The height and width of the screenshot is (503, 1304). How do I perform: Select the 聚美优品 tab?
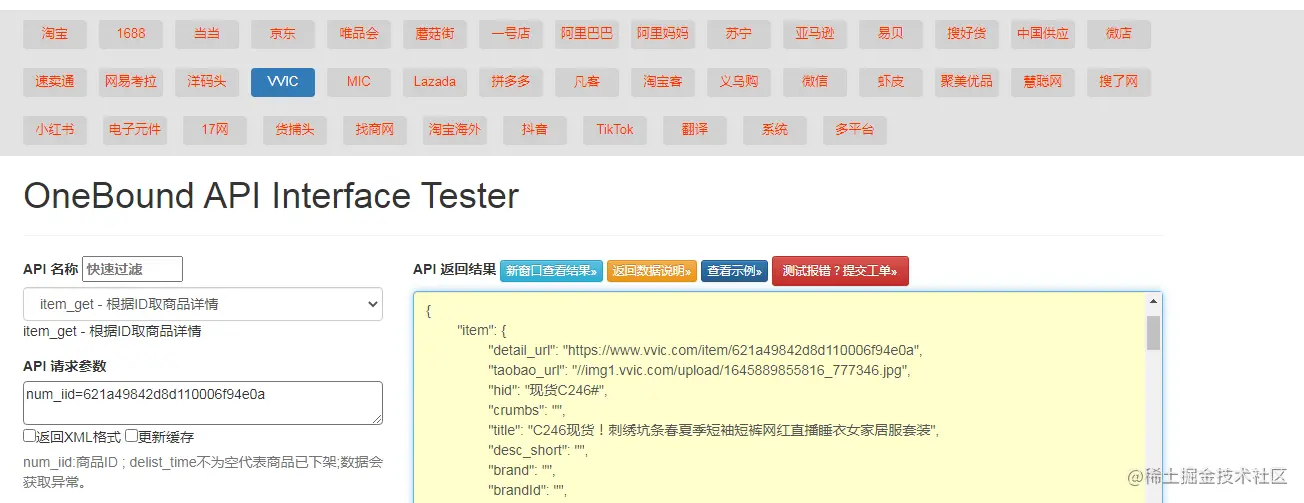click(x=967, y=82)
